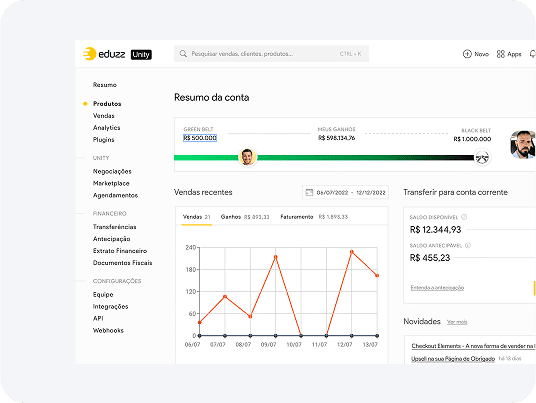Open Antecipação in the sidebar
The image size is (536, 403).
pyautogui.click(x=111, y=239)
